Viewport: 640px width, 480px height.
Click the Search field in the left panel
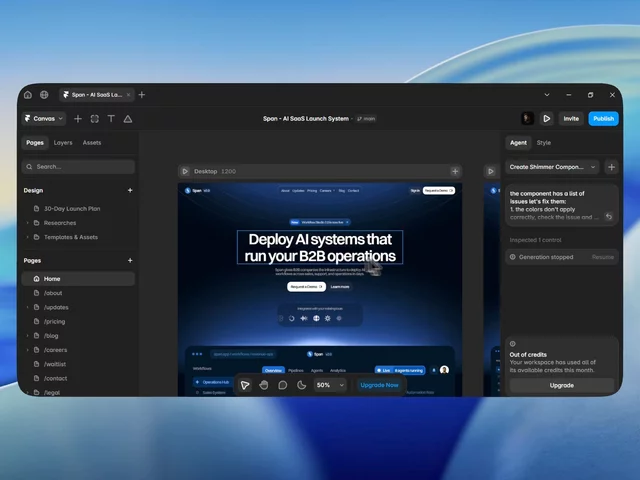click(x=78, y=167)
